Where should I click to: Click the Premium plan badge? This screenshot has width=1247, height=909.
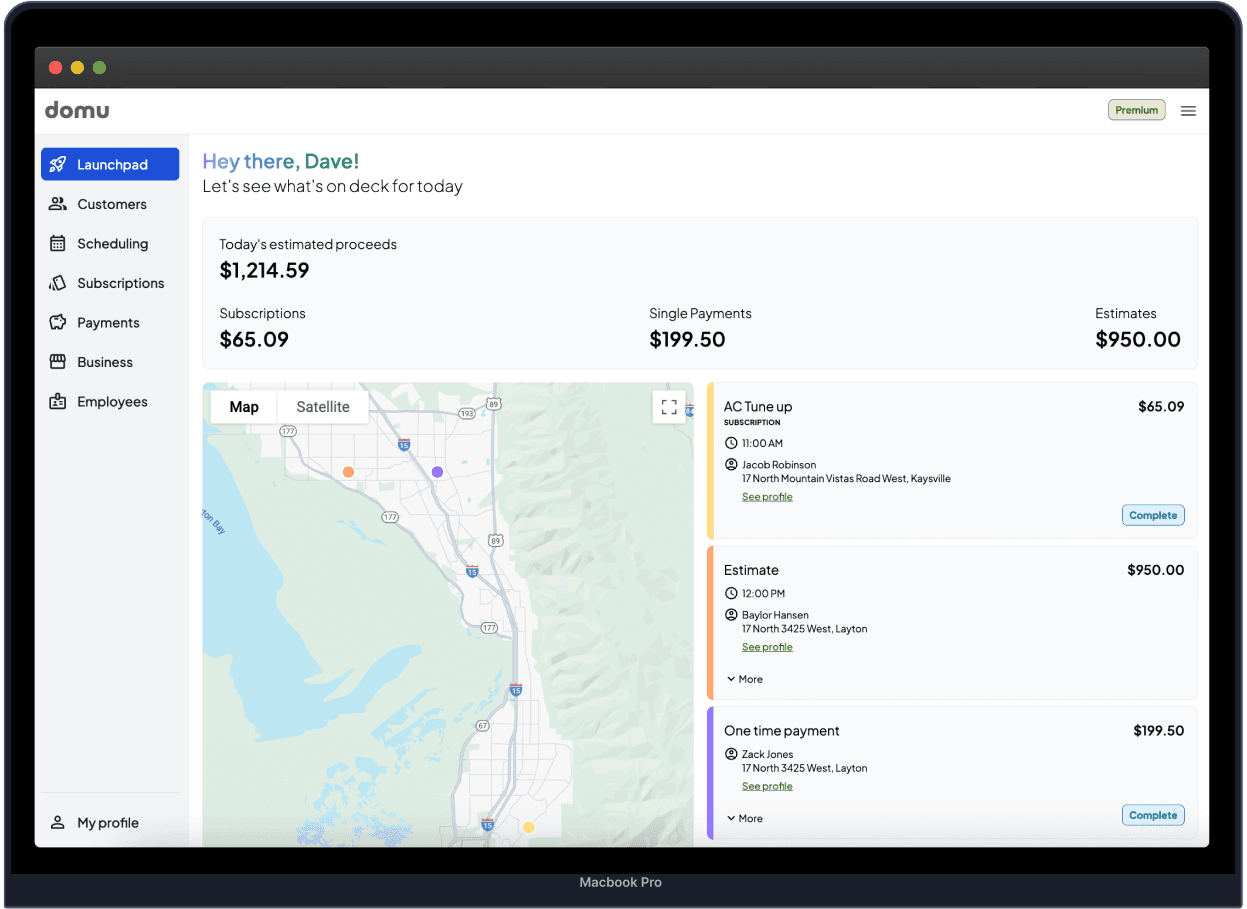[1136, 110]
